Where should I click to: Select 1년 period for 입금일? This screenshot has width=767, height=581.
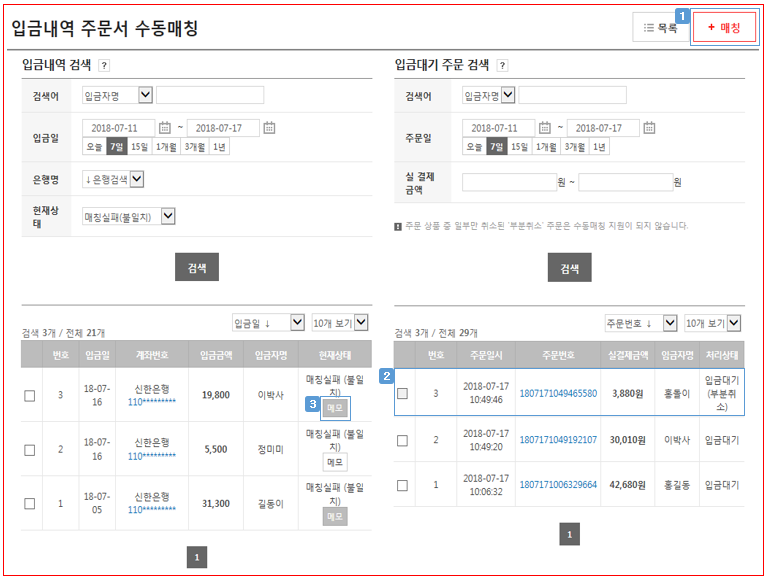point(219,147)
